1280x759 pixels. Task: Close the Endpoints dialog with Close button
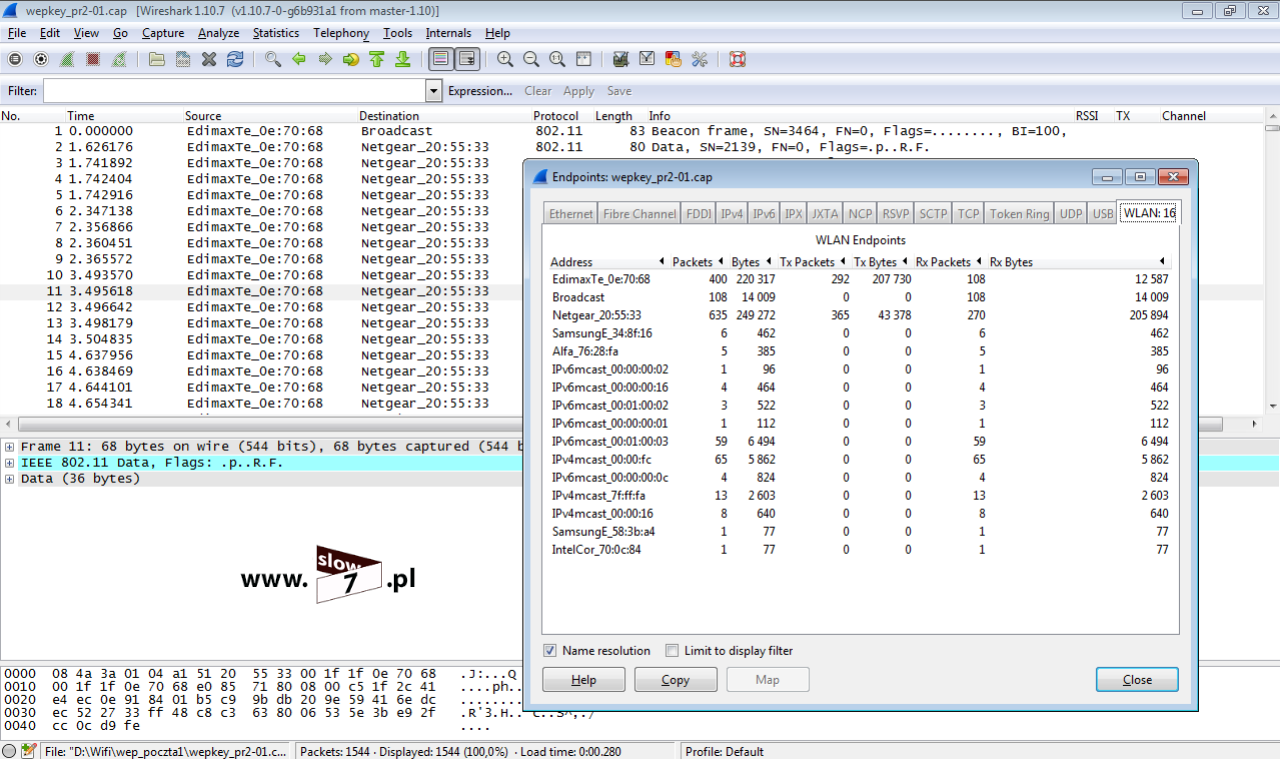[1137, 680]
